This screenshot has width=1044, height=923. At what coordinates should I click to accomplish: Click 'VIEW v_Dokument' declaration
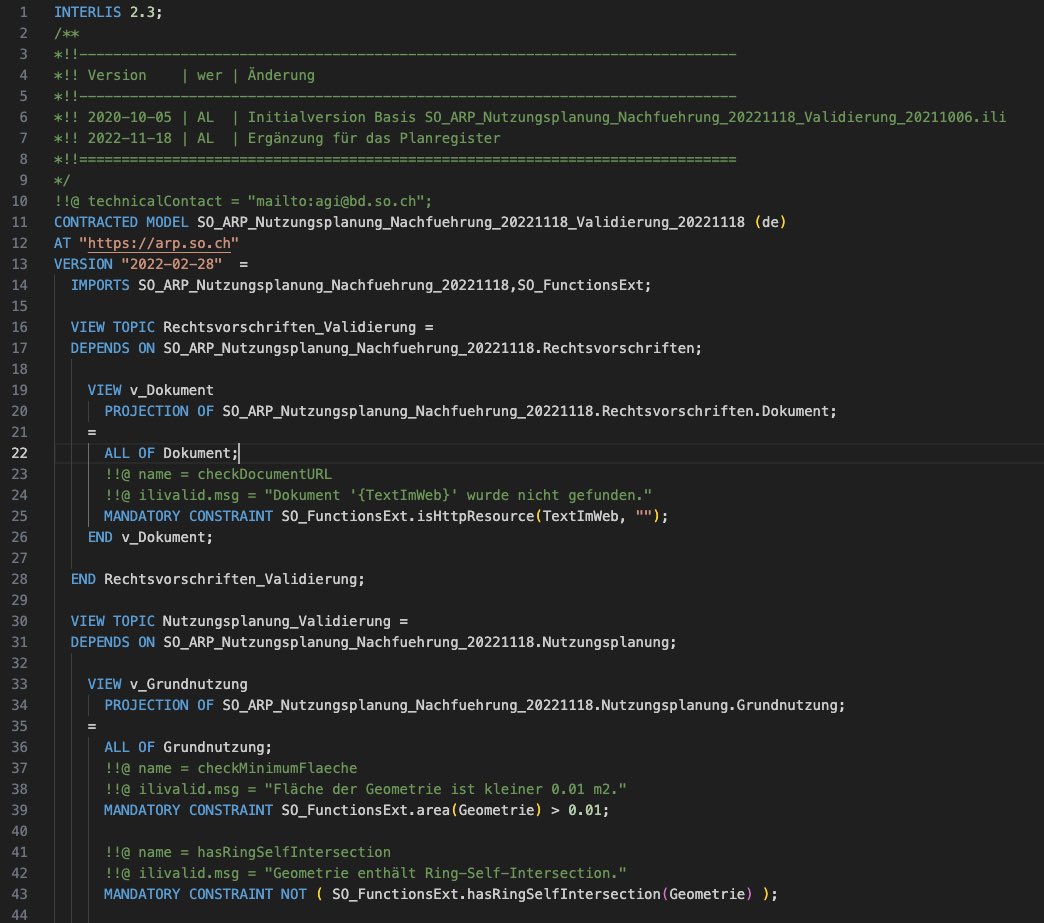150,390
